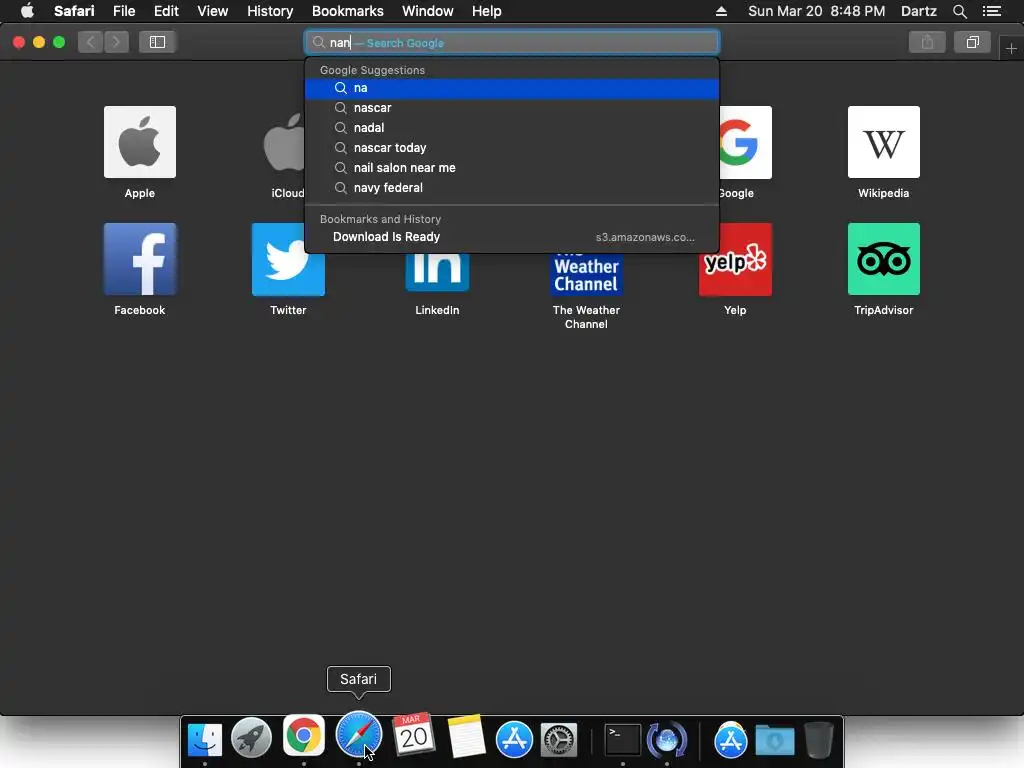Open the View menu
The height and width of the screenshot is (768, 1024).
point(213,11)
